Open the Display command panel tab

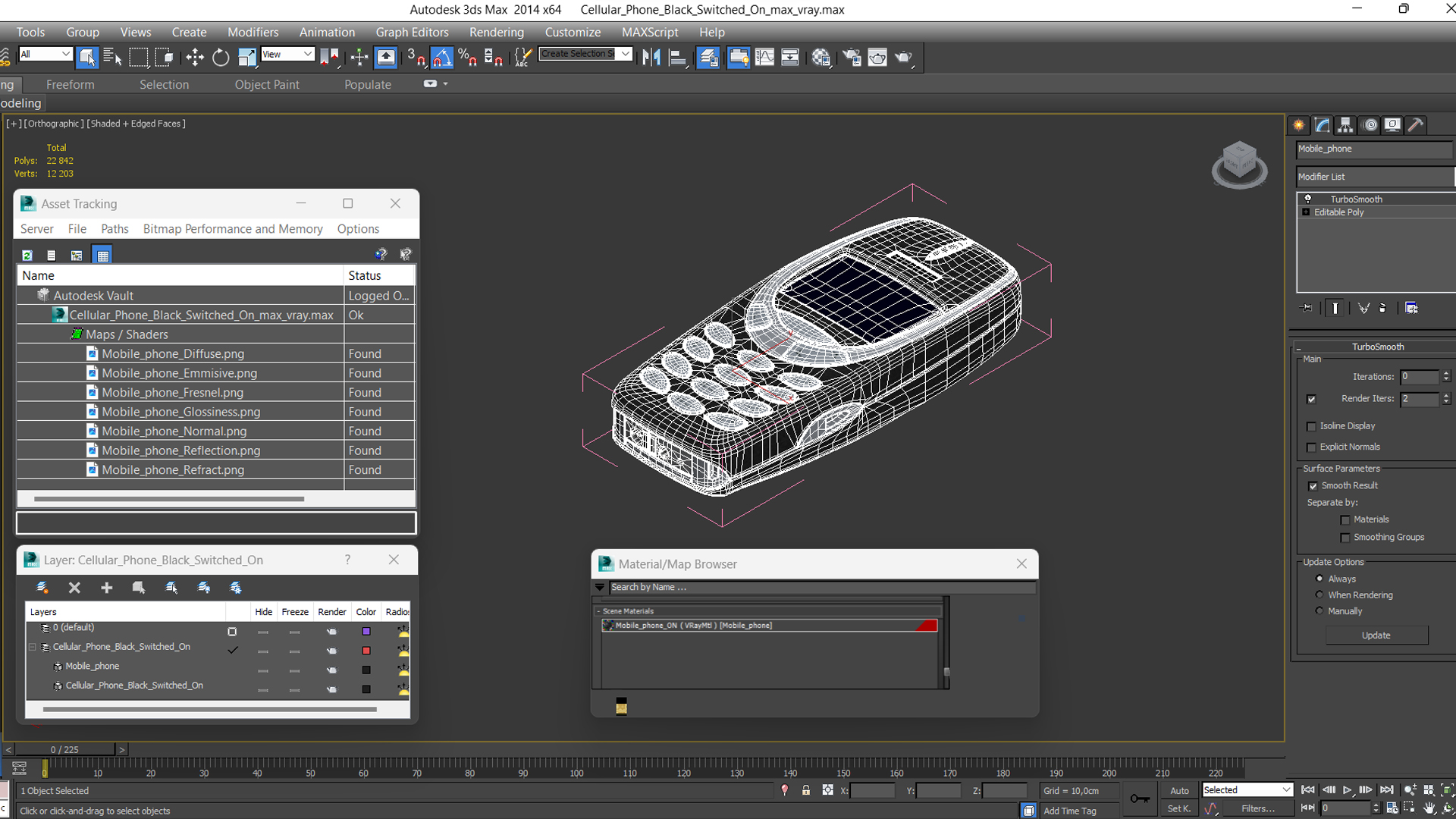click(x=1393, y=125)
